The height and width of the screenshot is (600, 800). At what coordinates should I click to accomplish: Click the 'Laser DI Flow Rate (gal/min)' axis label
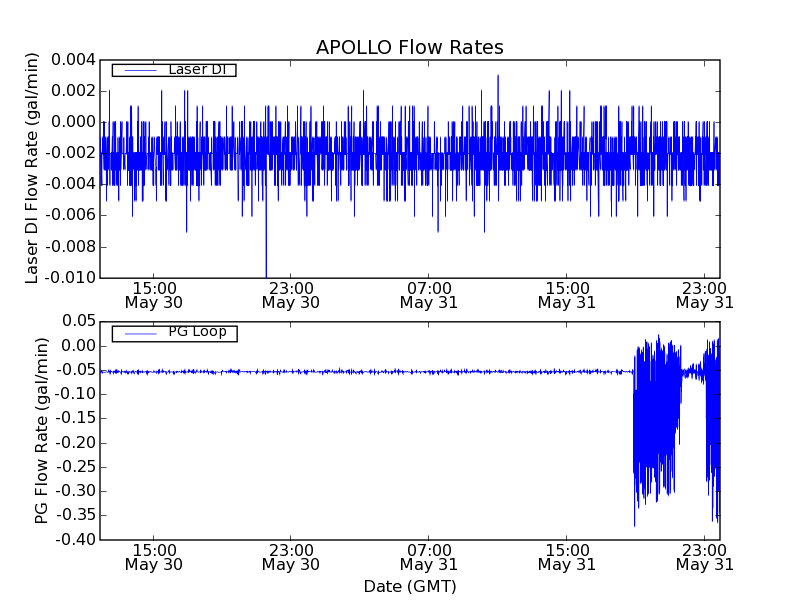pos(32,168)
